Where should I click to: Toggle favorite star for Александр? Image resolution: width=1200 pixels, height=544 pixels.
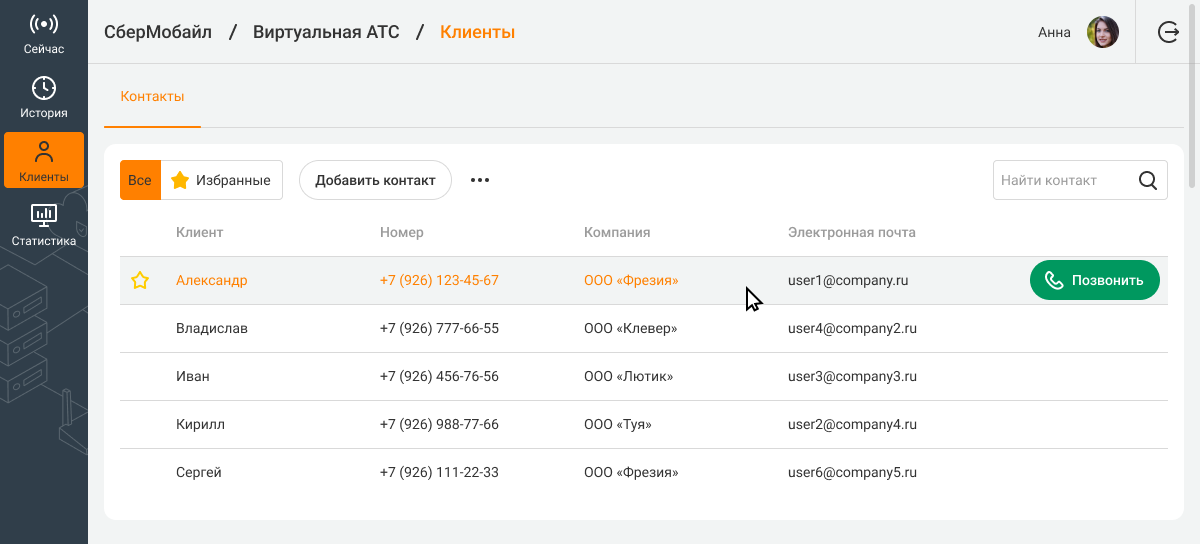(x=140, y=281)
